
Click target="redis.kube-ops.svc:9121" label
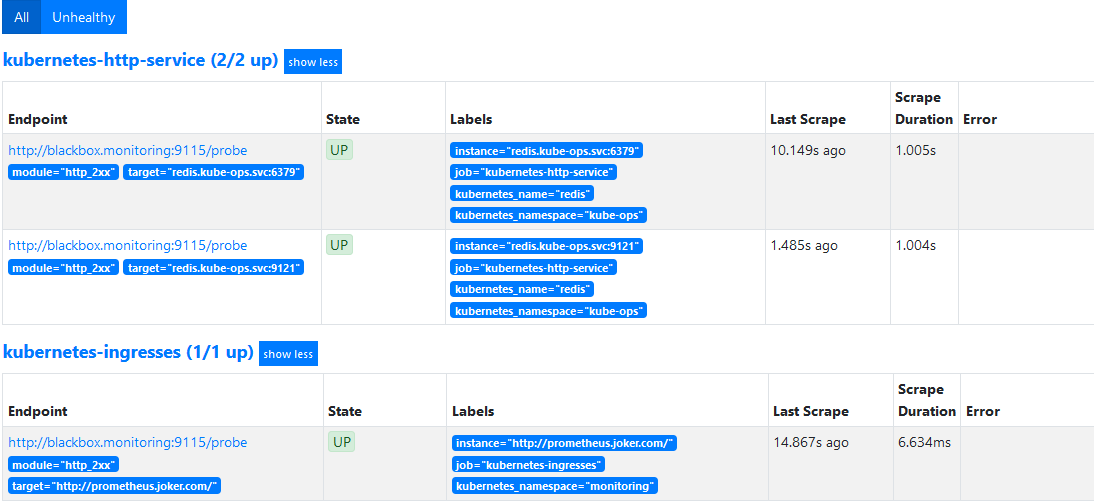[x=213, y=268]
